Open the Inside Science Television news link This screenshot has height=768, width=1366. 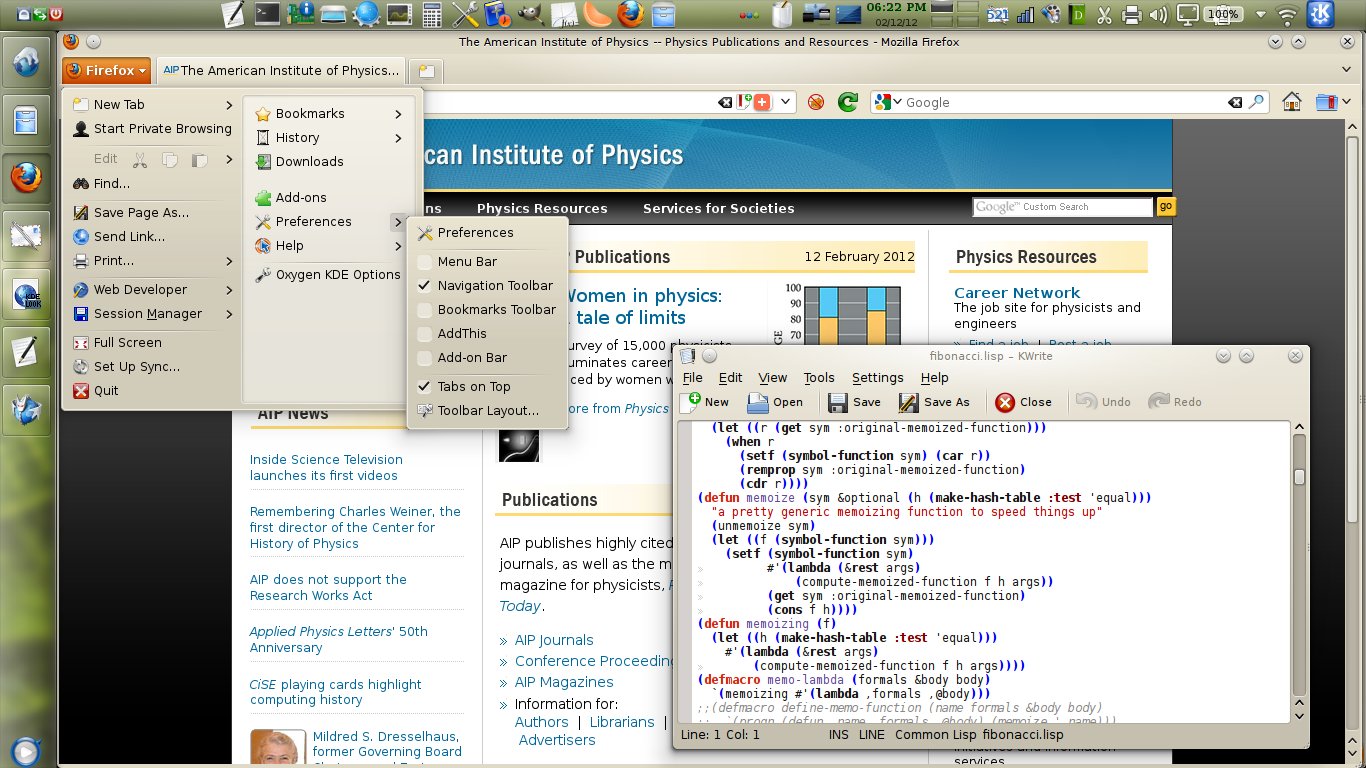[x=326, y=468]
